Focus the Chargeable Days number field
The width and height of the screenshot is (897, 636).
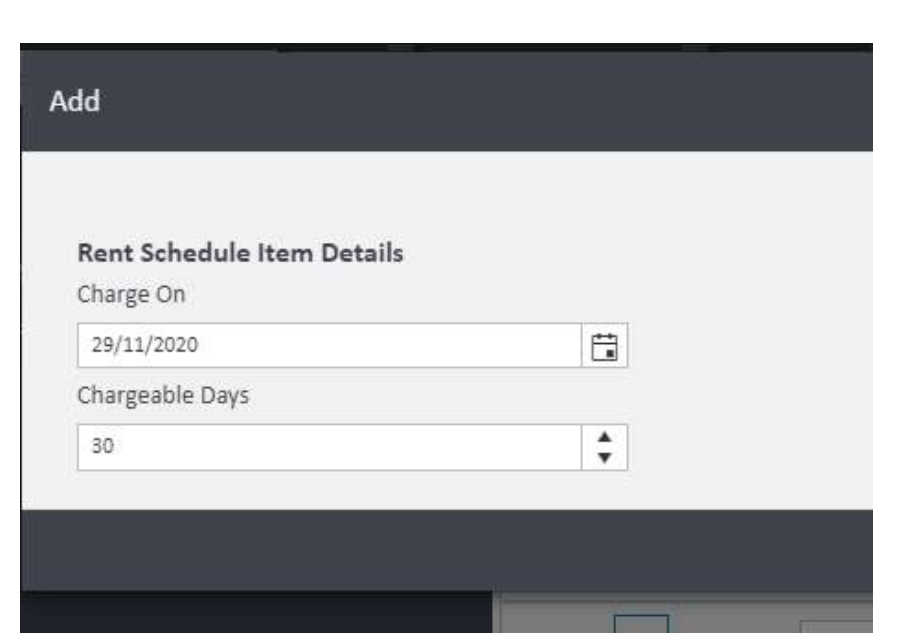330,447
